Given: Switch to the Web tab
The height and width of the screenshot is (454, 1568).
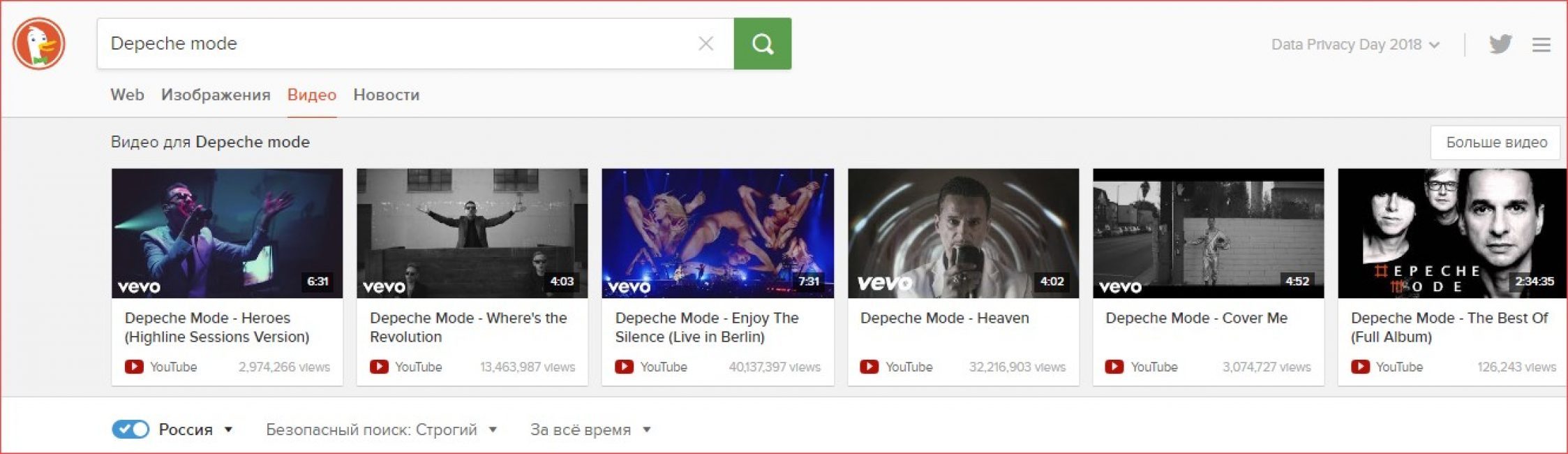Looking at the screenshot, I should pos(127,95).
